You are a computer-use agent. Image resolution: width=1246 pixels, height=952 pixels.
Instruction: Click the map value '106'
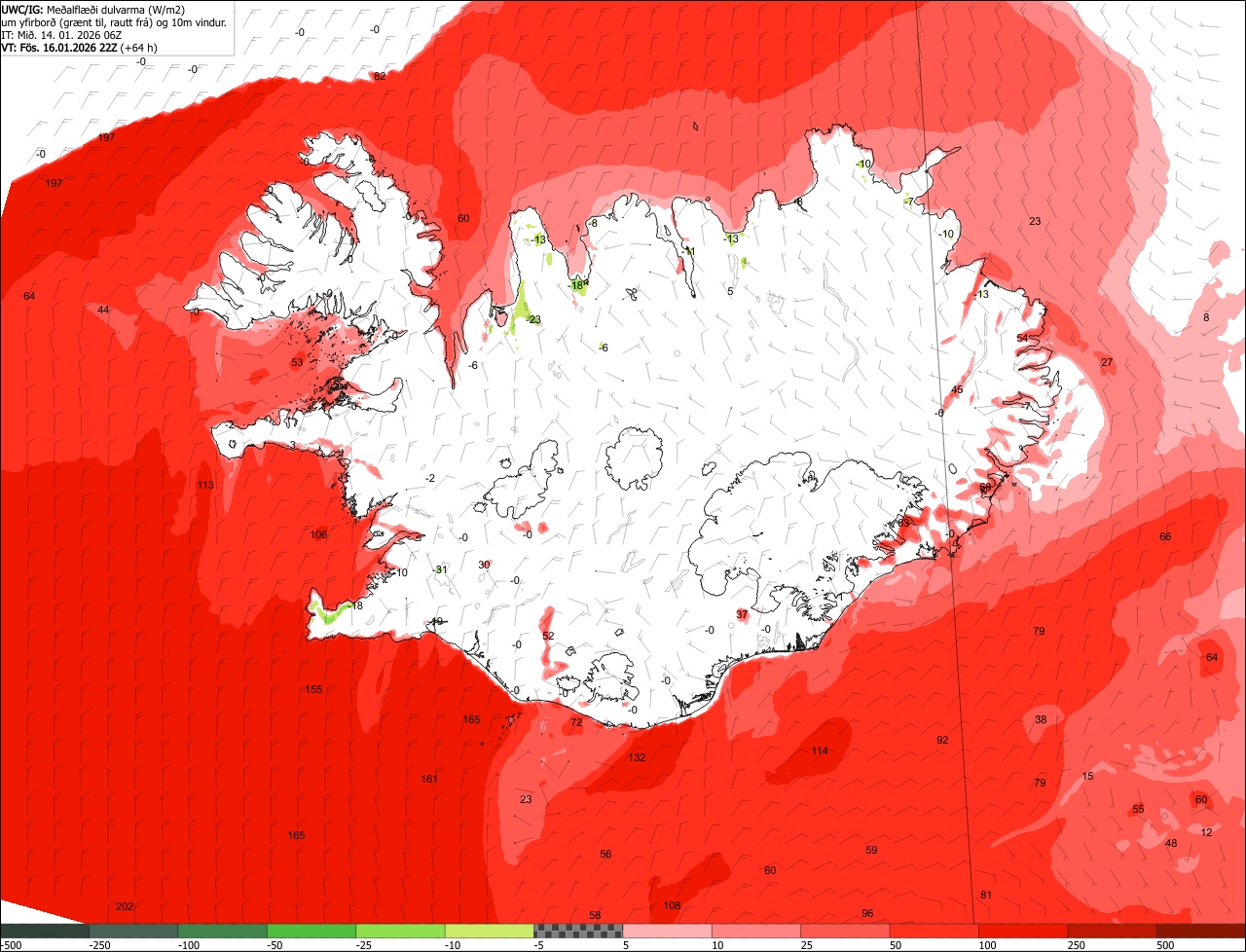tap(318, 534)
